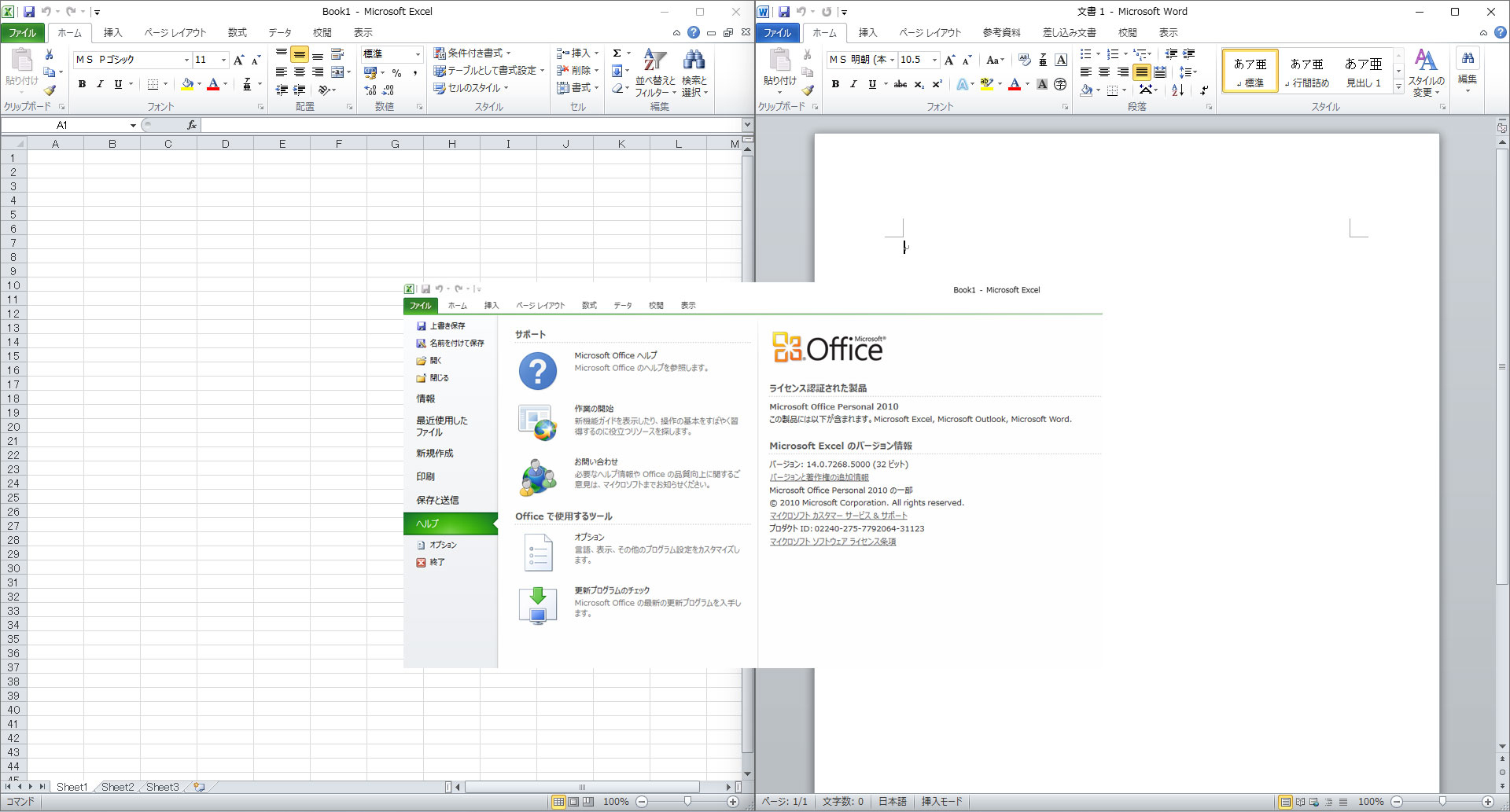Open Word References (参考資料) tab

1002,32
